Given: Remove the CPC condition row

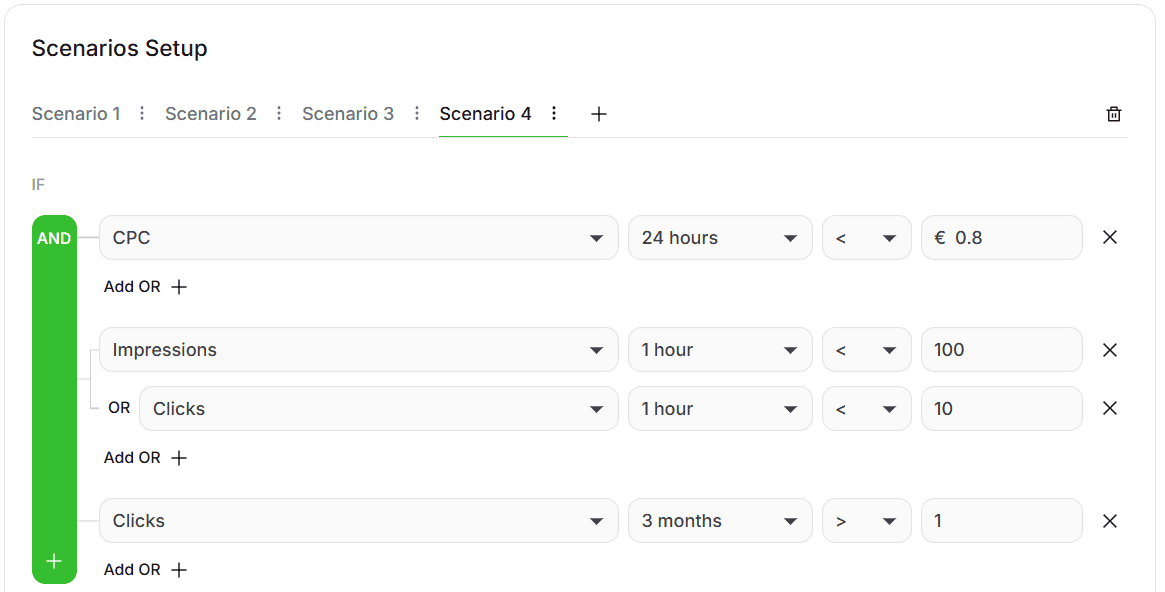Looking at the screenshot, I should pyautogui.click(x=1109, y=238).
